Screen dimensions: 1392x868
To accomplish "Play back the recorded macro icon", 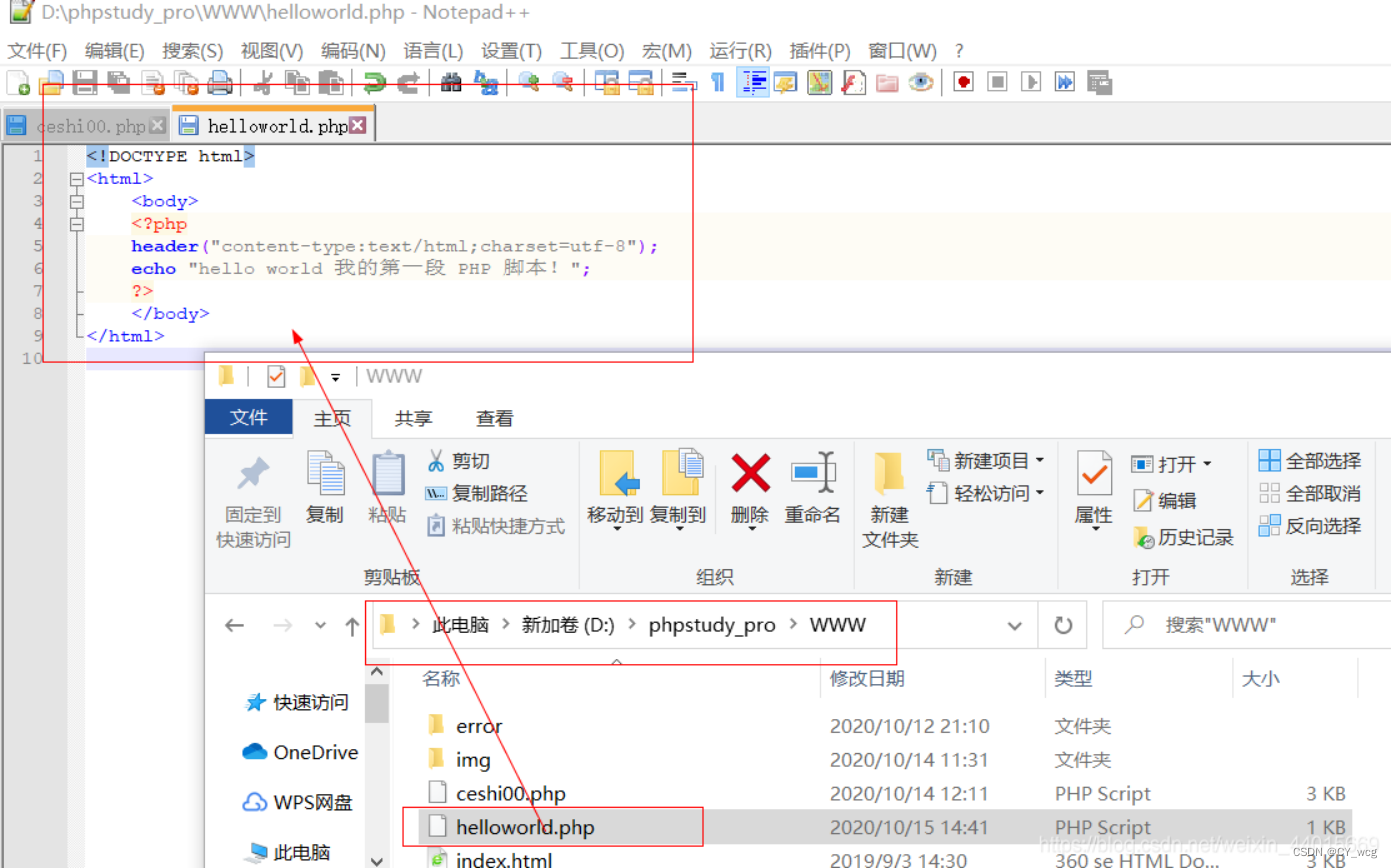I will (1032, 83).
